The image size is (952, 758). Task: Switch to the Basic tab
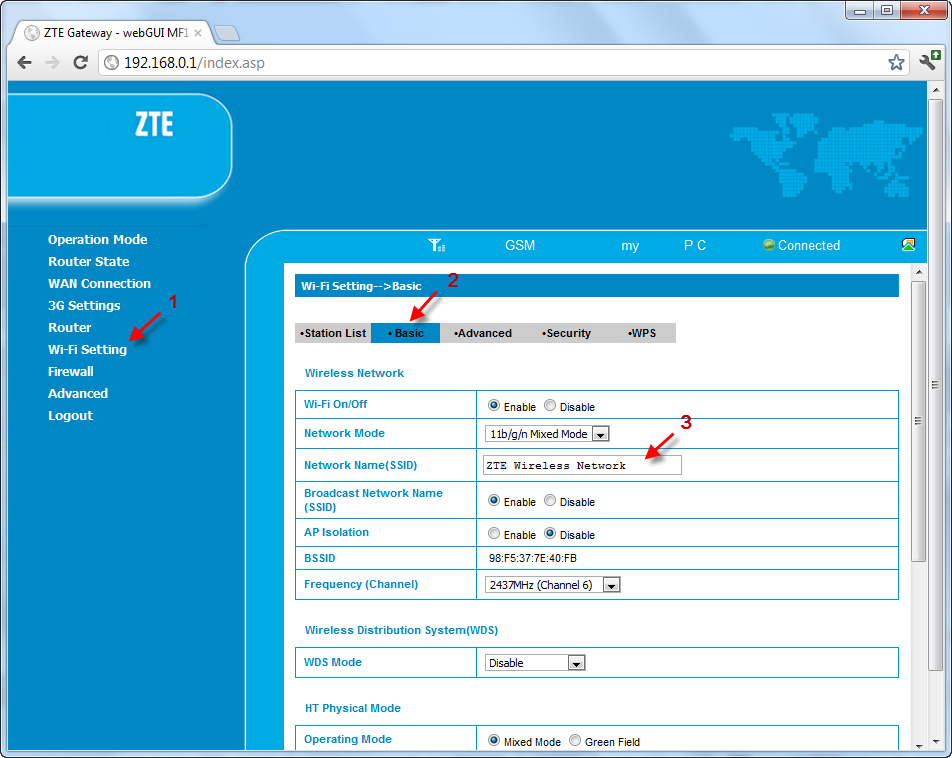[406, 333]
